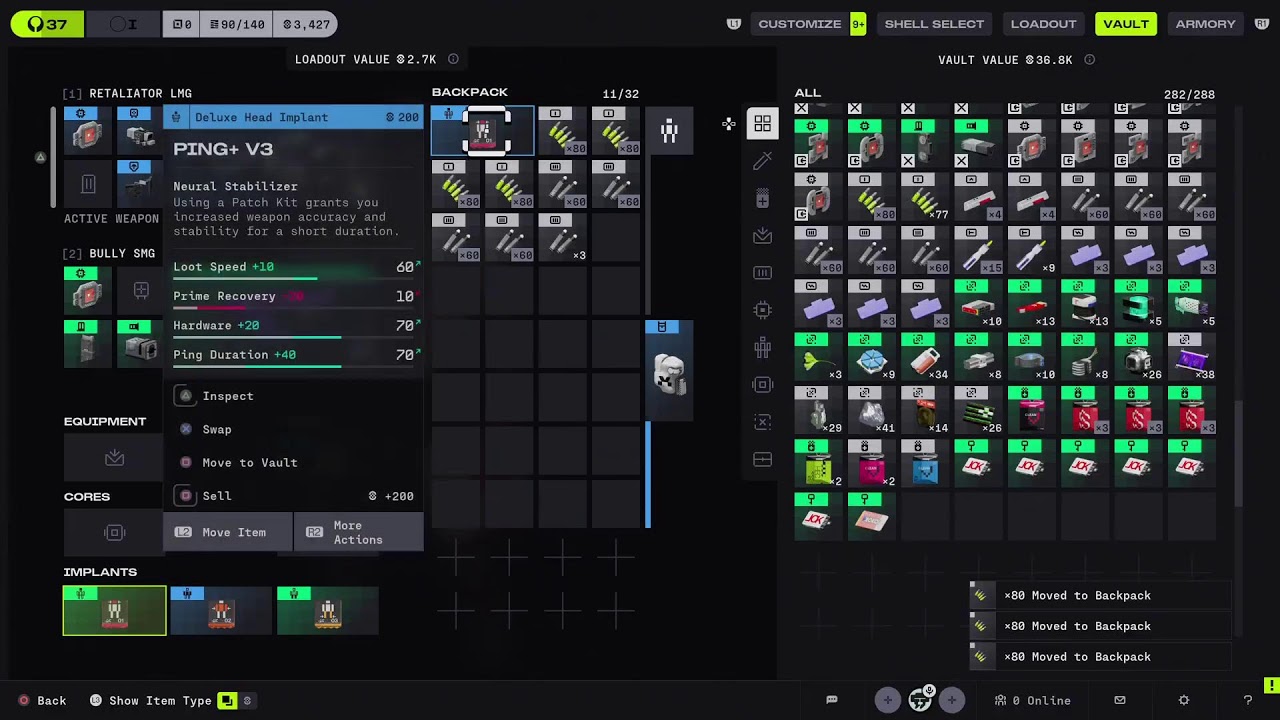Select the purple vault item showing ×38

tap(1190, 358)
